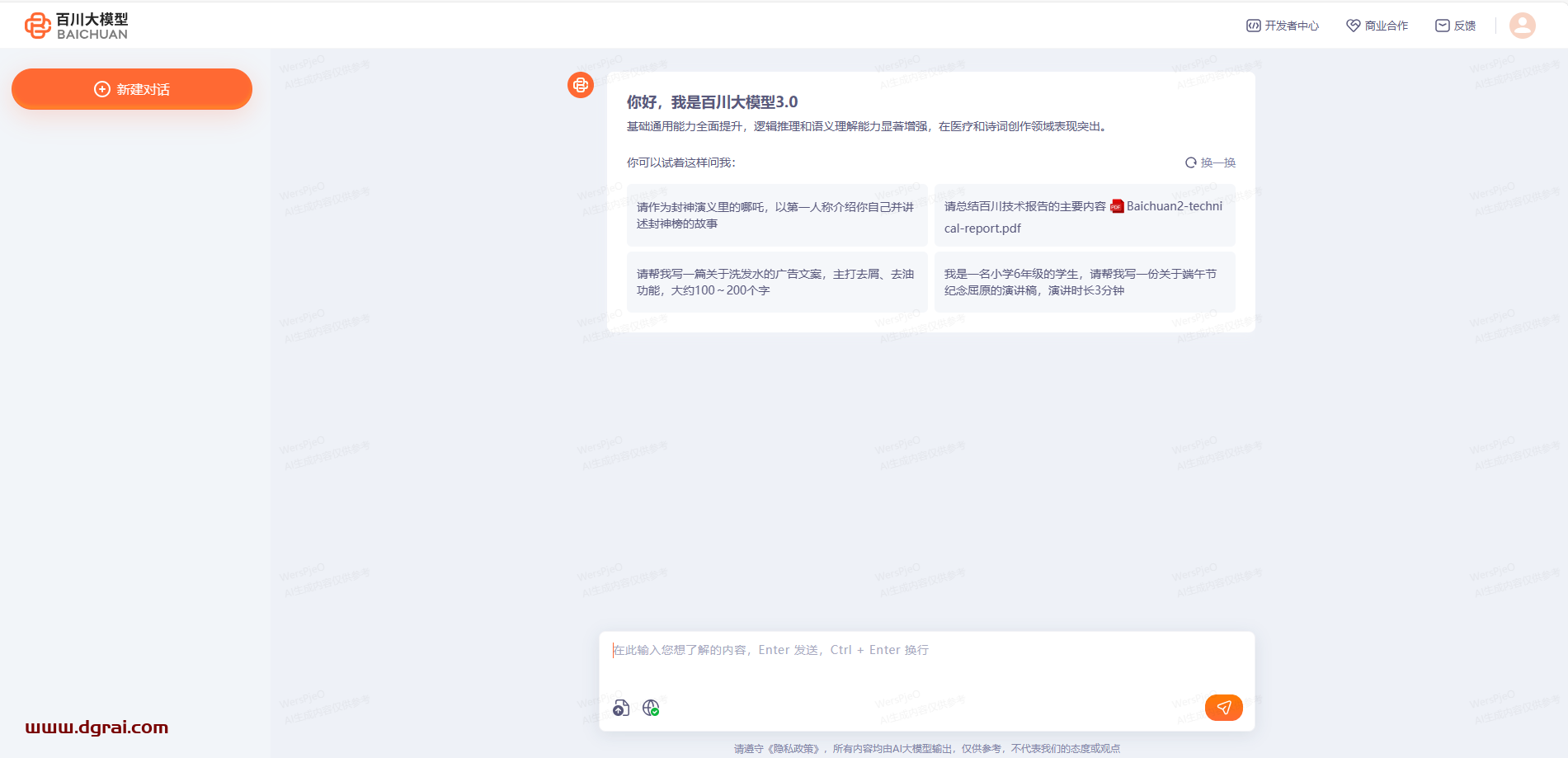Open the 开发者中心 developer center

[x=1283, y=26]
